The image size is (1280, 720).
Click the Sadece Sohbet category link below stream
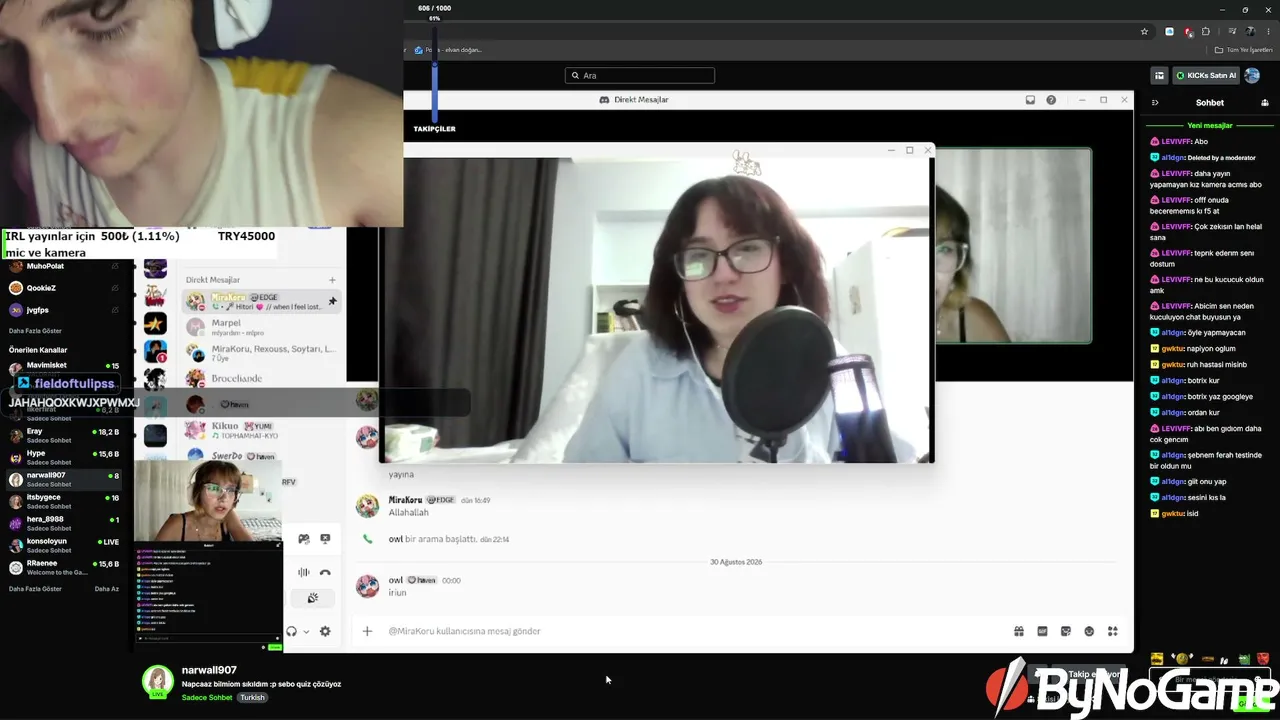click(207, 697)
